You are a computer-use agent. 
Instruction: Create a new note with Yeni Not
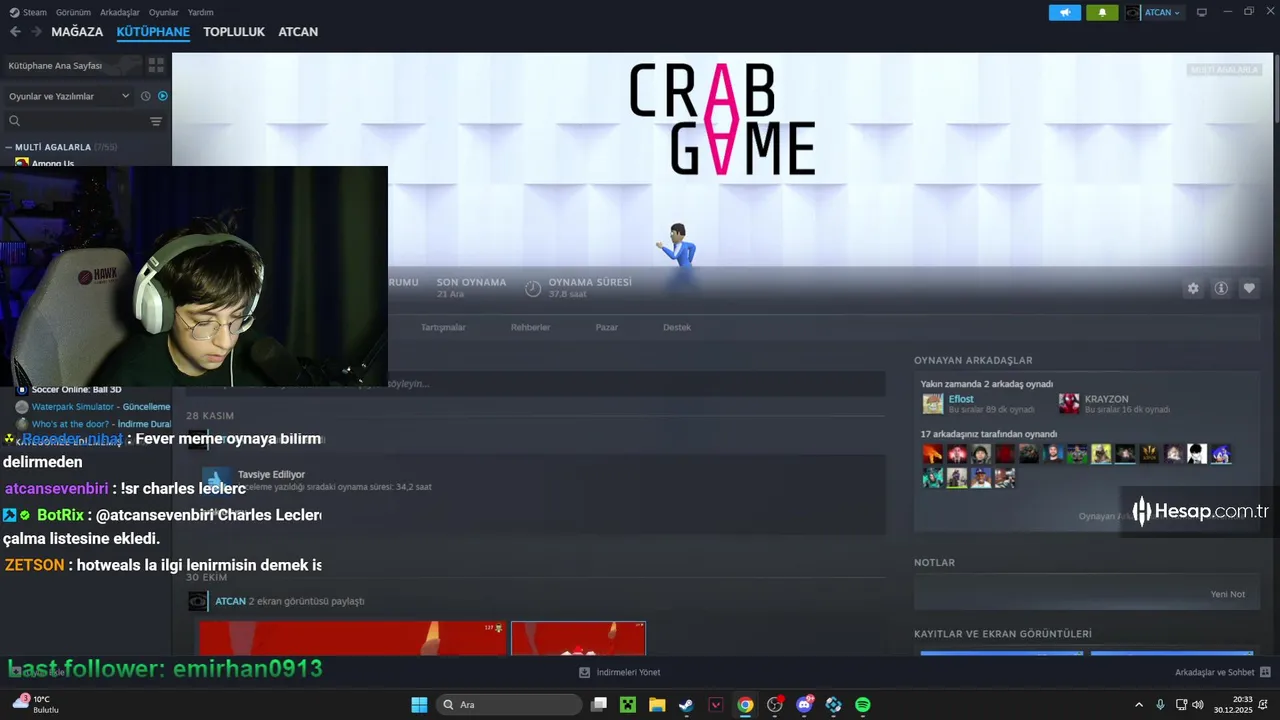[x=1227, y=594]
